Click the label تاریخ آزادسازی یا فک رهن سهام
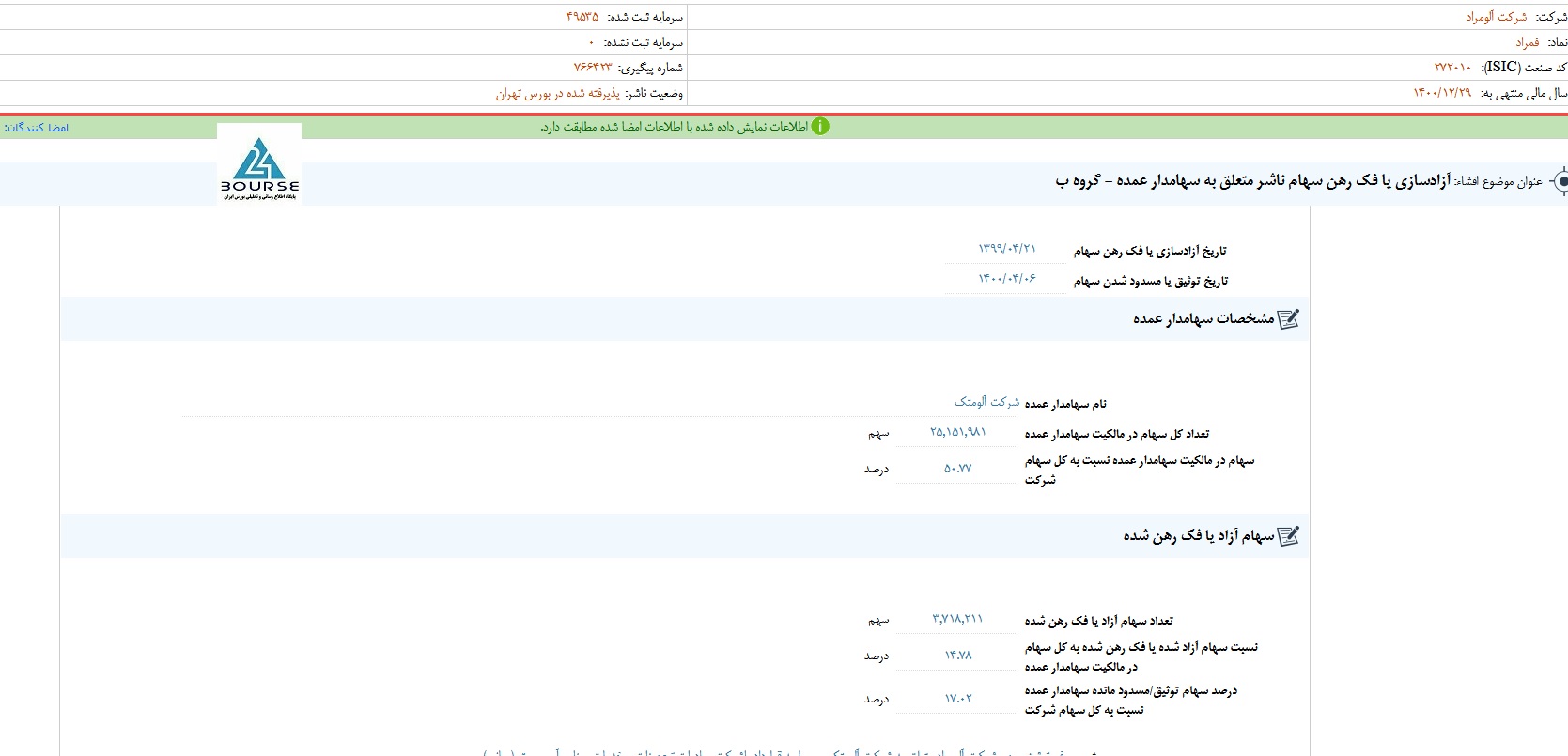This screenshot has width=1568, height=756. 1150,251
